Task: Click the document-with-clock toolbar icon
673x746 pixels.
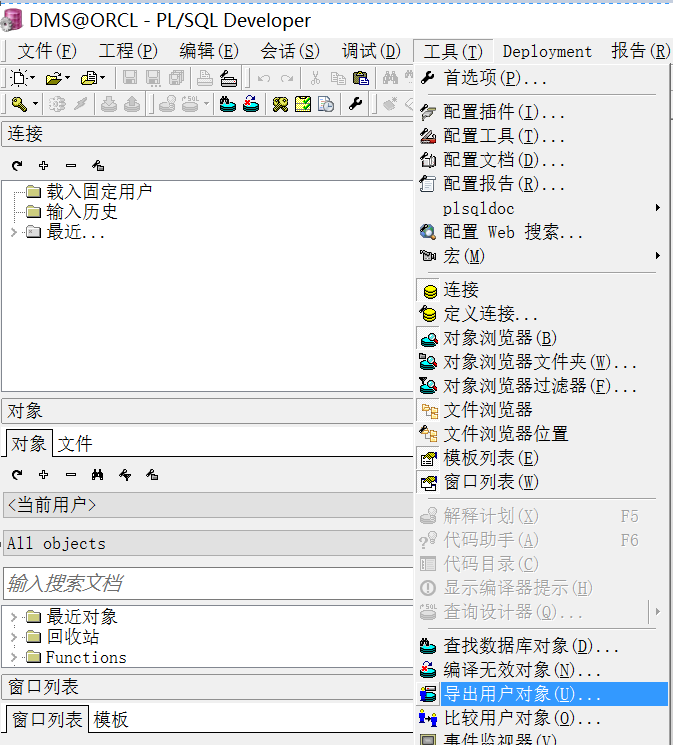Action: 326,104
